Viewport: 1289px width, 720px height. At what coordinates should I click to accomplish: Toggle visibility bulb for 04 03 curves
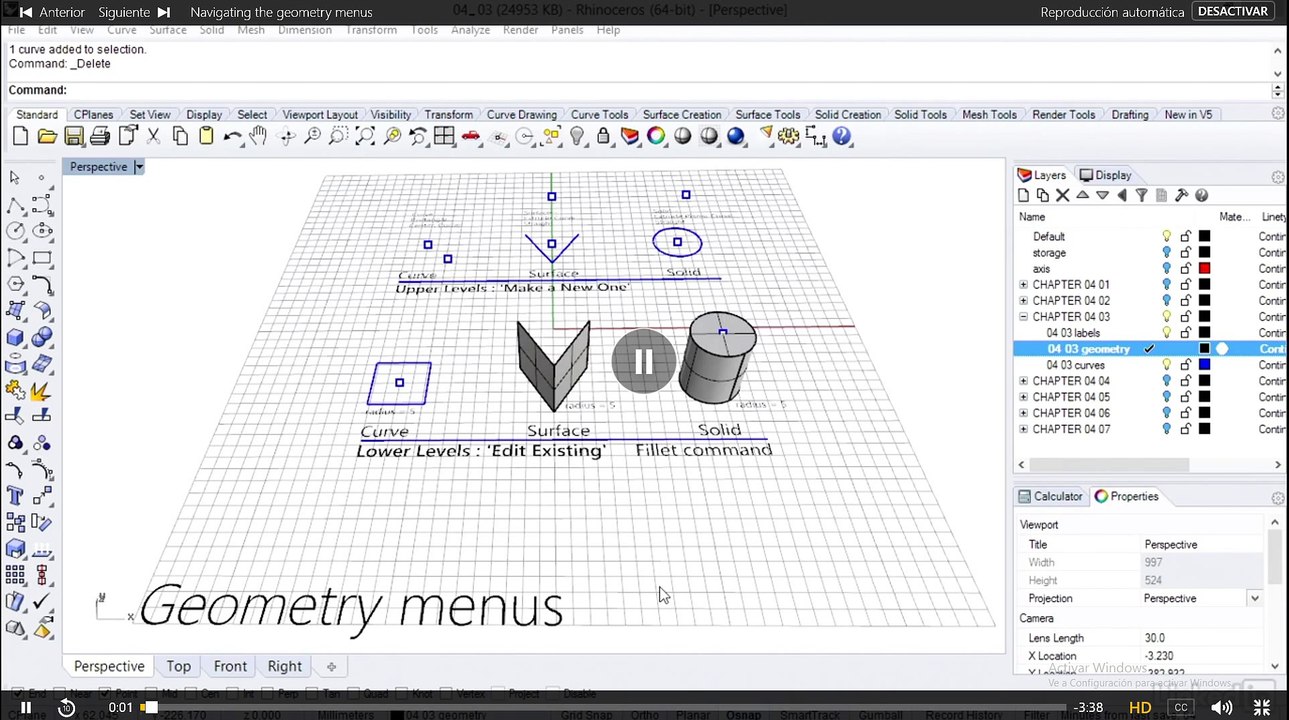pyautogui.click(x=1166, y=365)
